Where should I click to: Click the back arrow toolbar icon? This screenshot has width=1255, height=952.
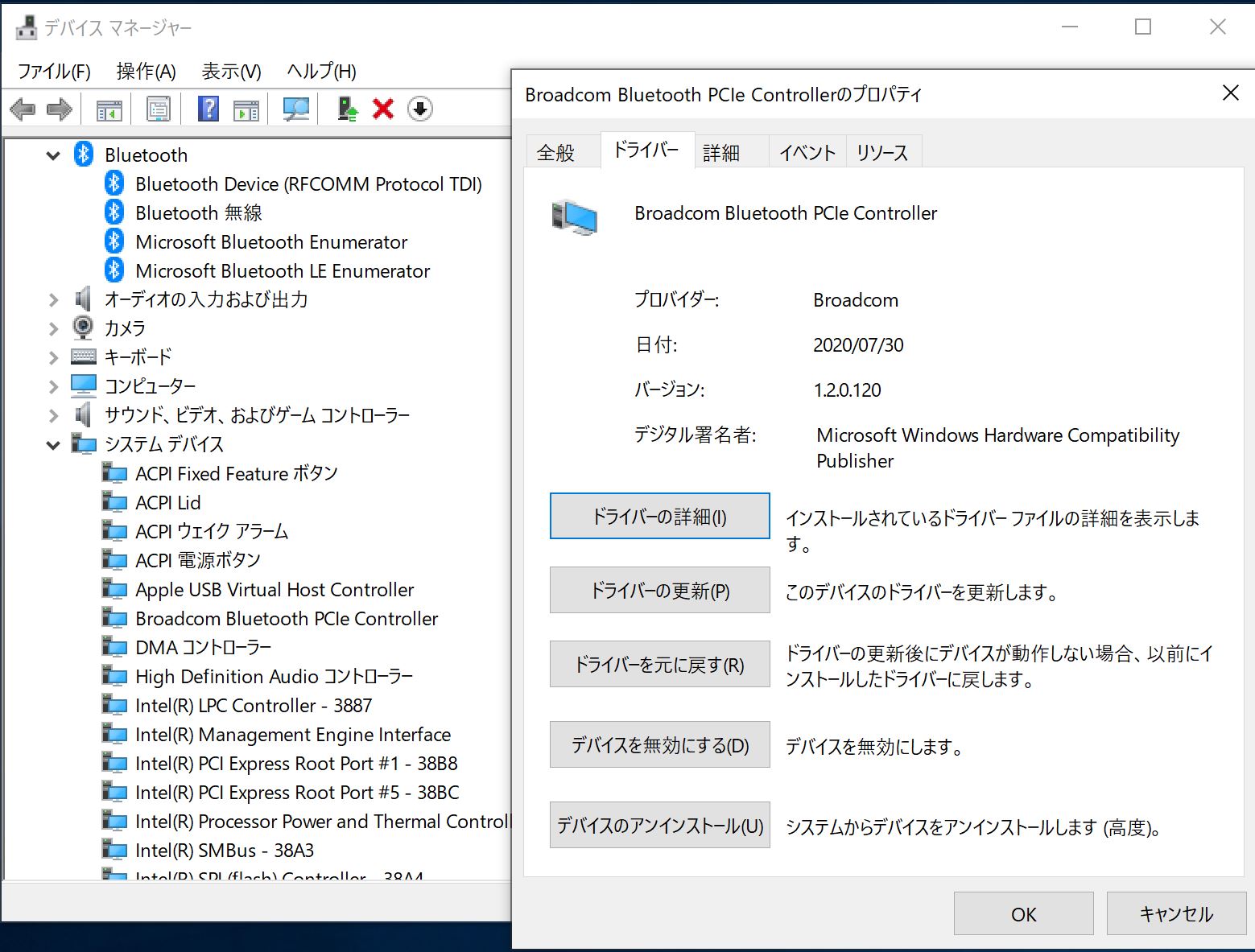(23, 109)
